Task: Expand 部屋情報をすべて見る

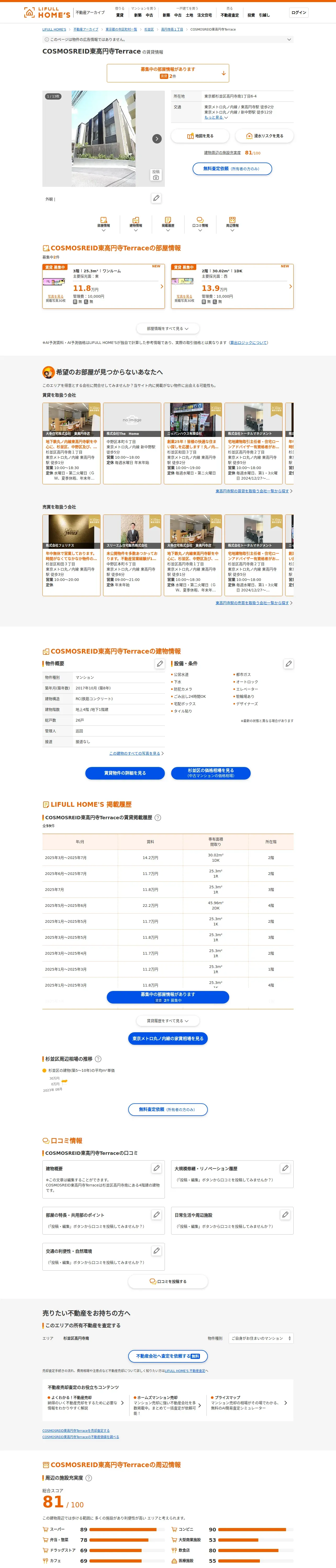Action: pyautogui.click(x=168, y=329)
